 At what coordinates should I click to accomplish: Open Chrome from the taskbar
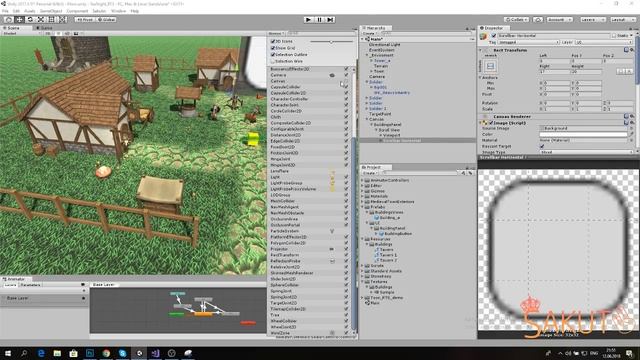pos(106,353)
